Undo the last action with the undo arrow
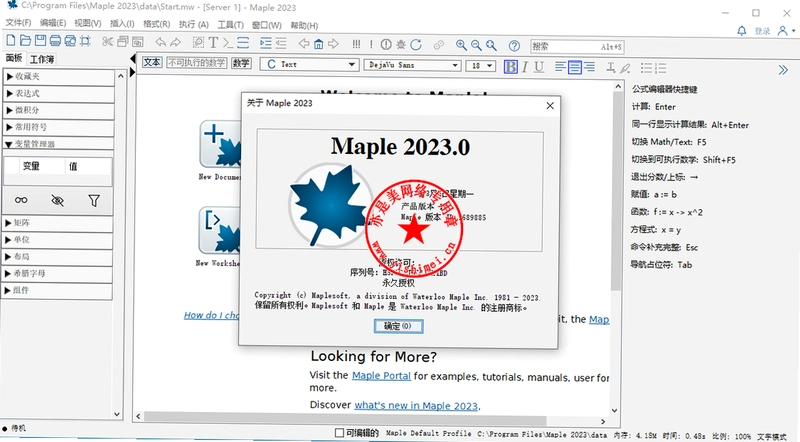The image size is (800, 442). tap(161, 42)
